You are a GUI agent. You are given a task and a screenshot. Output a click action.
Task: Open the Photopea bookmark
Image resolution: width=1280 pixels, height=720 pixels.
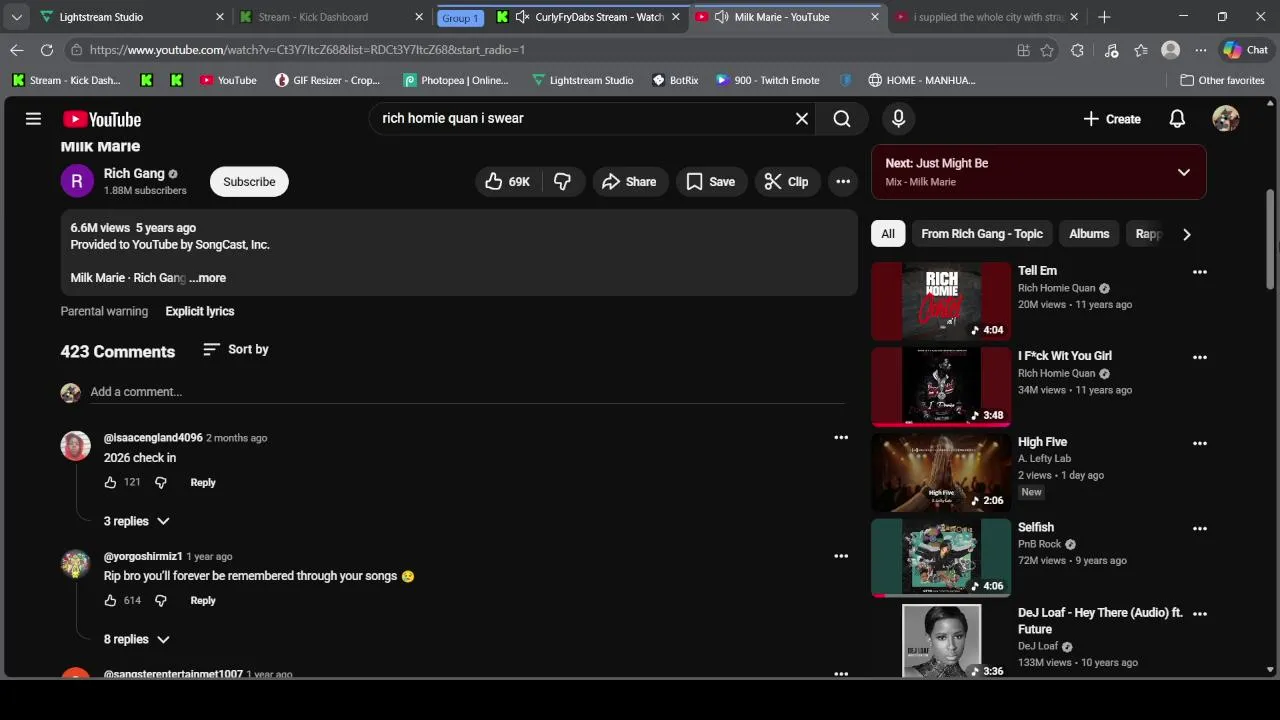tap(455, 80)
